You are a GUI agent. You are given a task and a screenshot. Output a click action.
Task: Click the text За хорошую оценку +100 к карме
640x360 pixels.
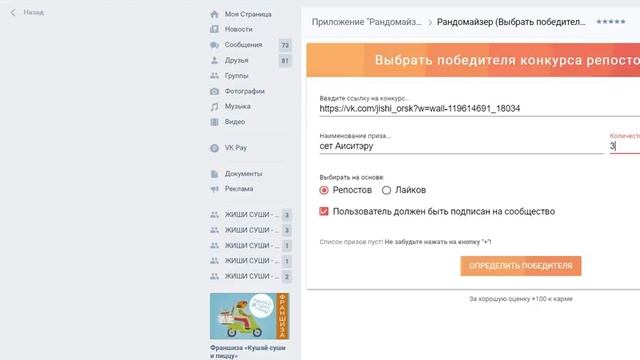pyautogui.click(x=521, y=299)
